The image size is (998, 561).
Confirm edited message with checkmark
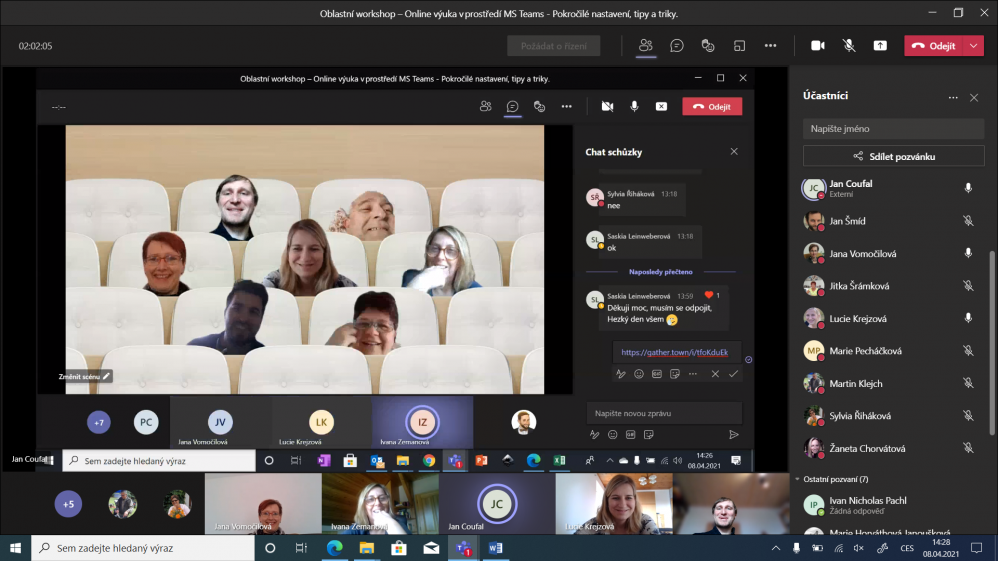[x=733, y=374]
